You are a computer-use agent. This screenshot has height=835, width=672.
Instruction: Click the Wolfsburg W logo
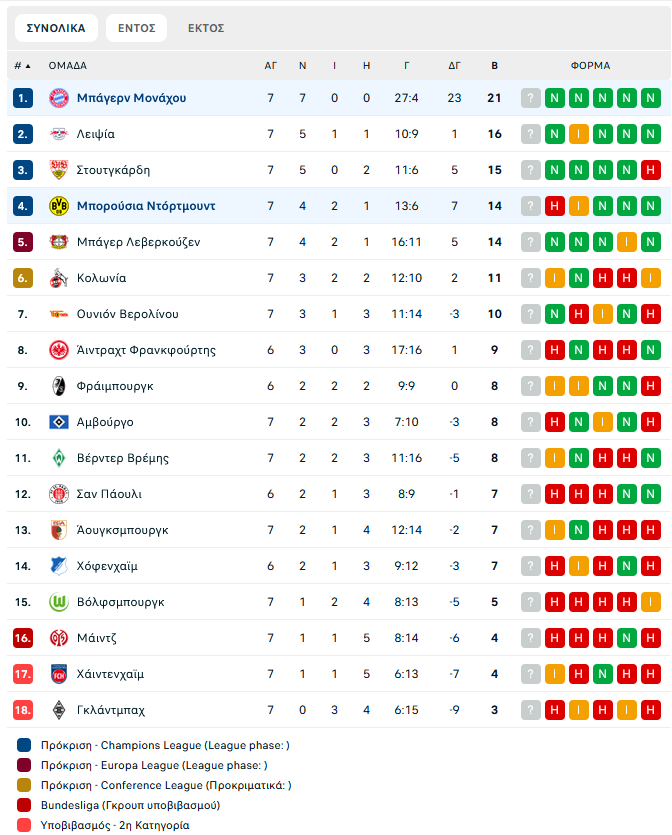pyautogui.click(x=57, y=602)
